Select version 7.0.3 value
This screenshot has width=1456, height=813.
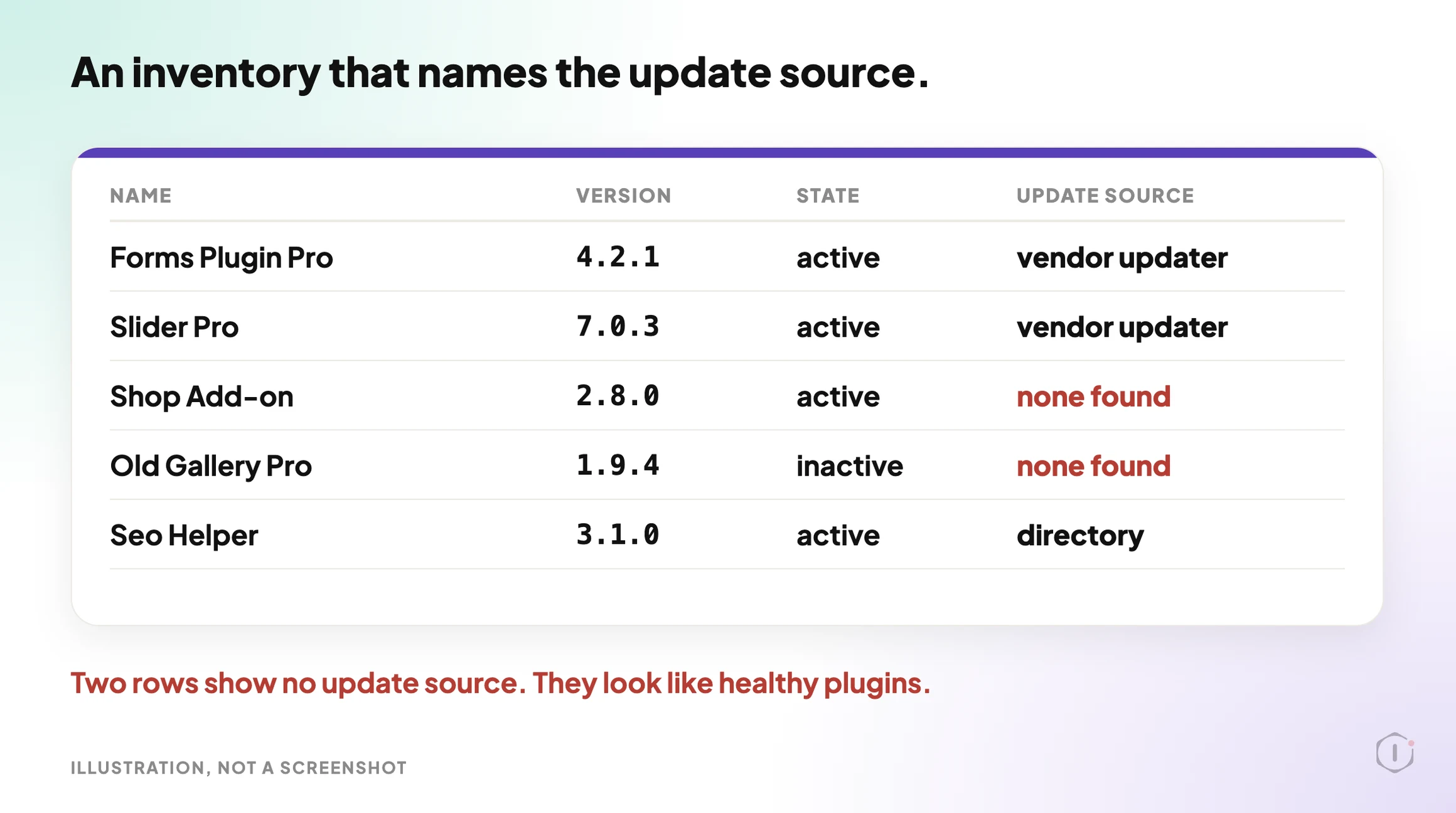click(618, 326)
